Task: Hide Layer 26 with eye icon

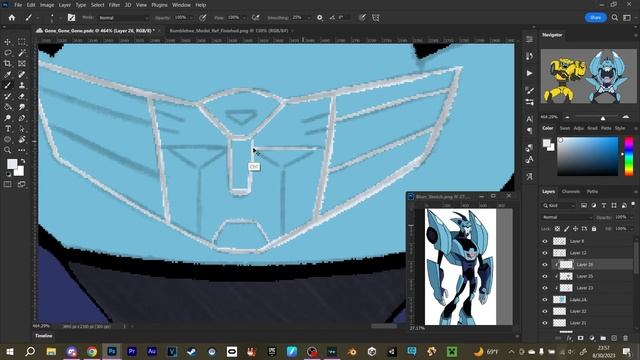Action: coord(545,264)
